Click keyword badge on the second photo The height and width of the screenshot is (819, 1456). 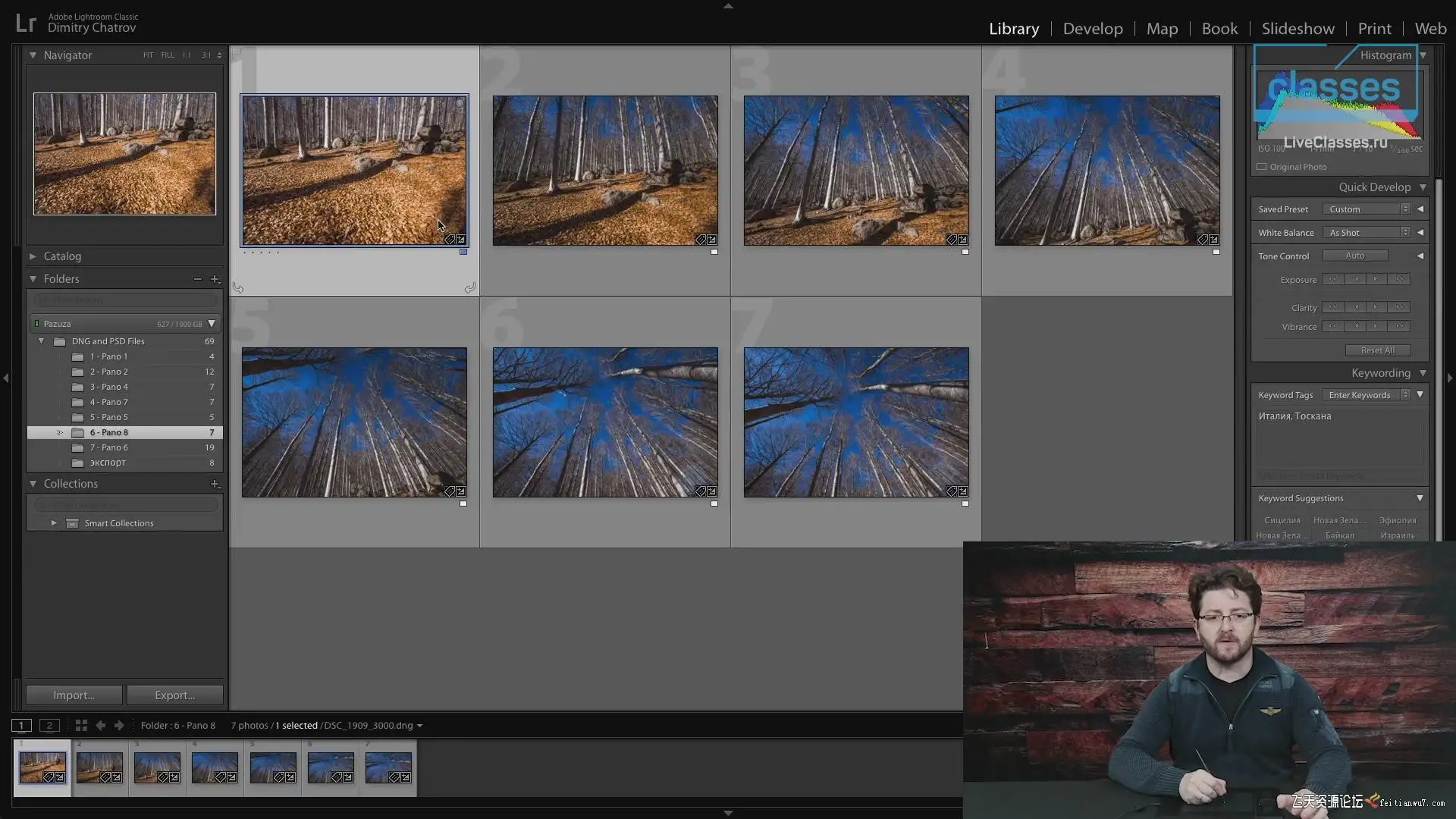[x=700, y=240]
